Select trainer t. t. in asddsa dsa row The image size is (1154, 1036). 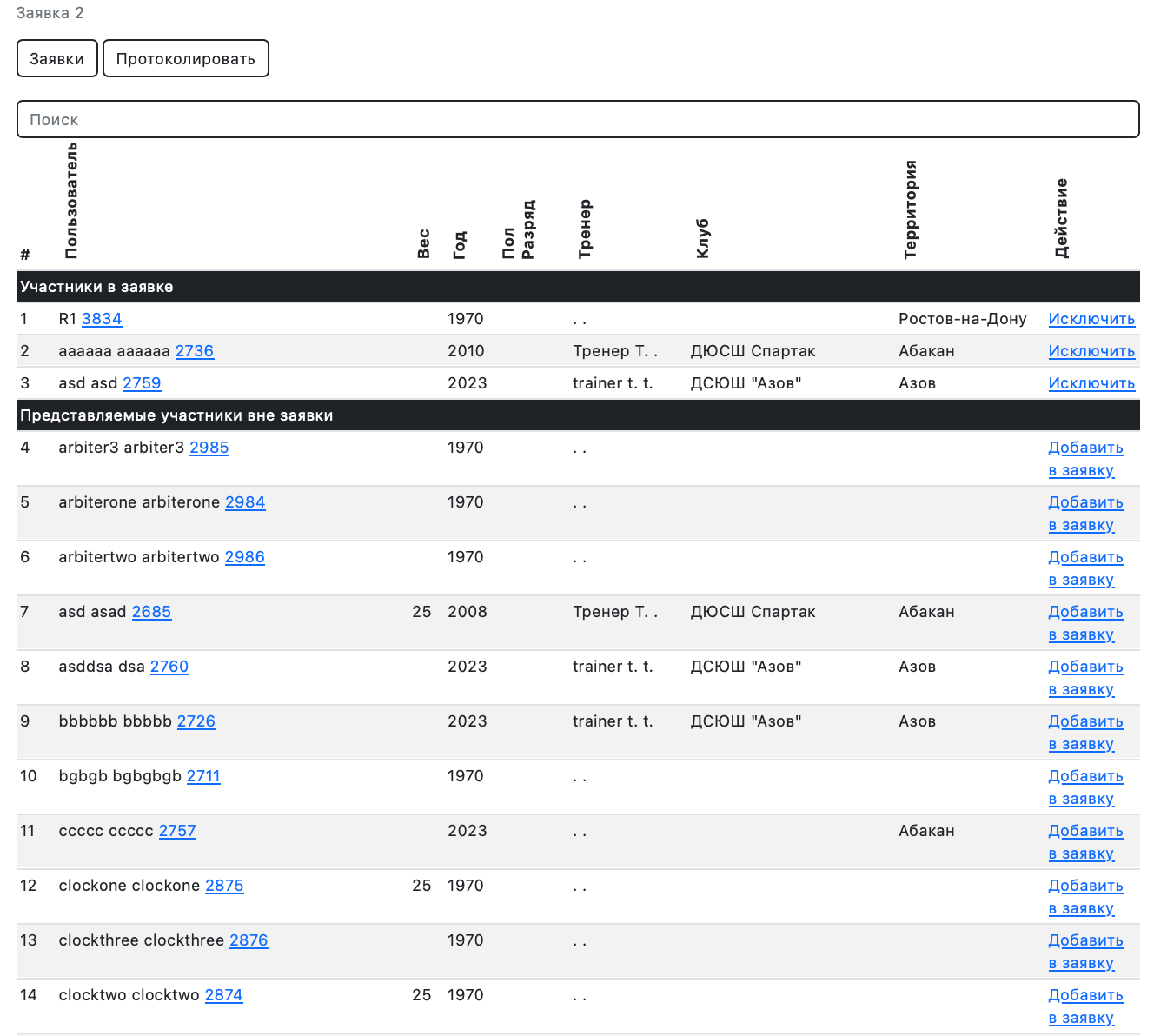pyautogui.click(x=613, y=667)
